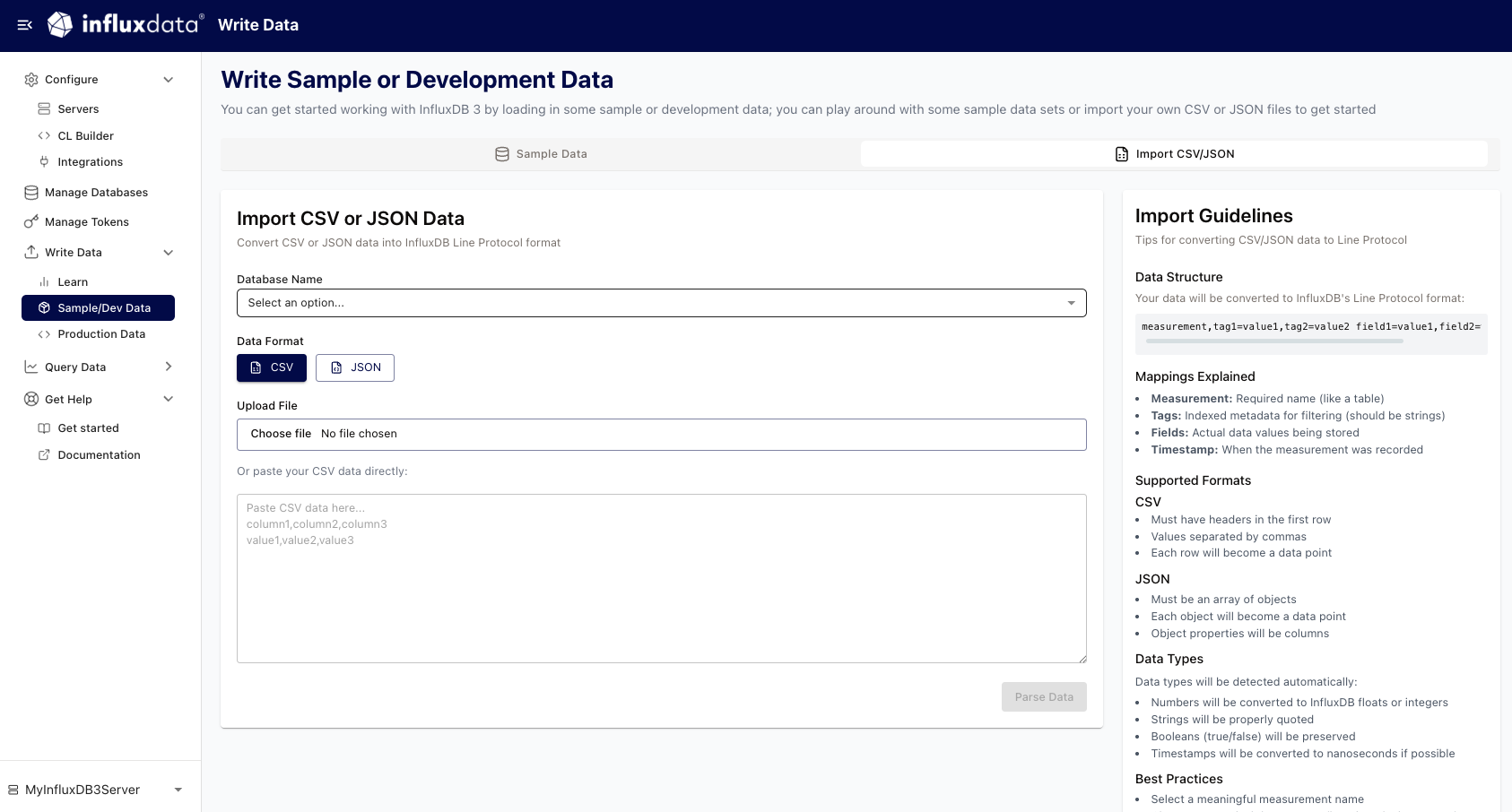1512x812 pixels.
Task: Click the Documentation external link icon
Action: 44,454
